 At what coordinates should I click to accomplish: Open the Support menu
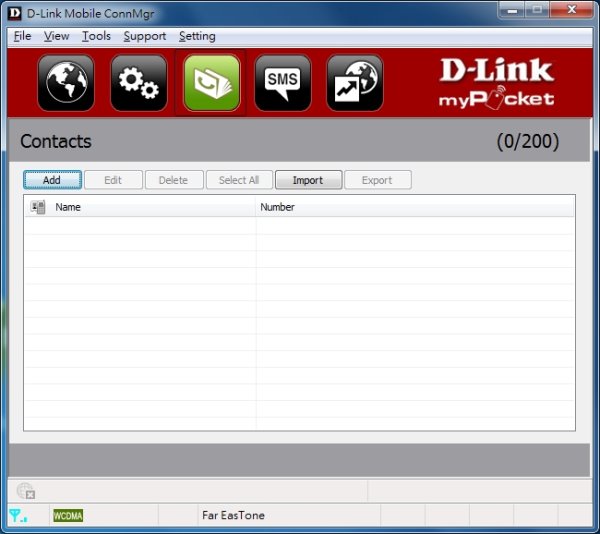pyautogui.click(x=145, y=36)
